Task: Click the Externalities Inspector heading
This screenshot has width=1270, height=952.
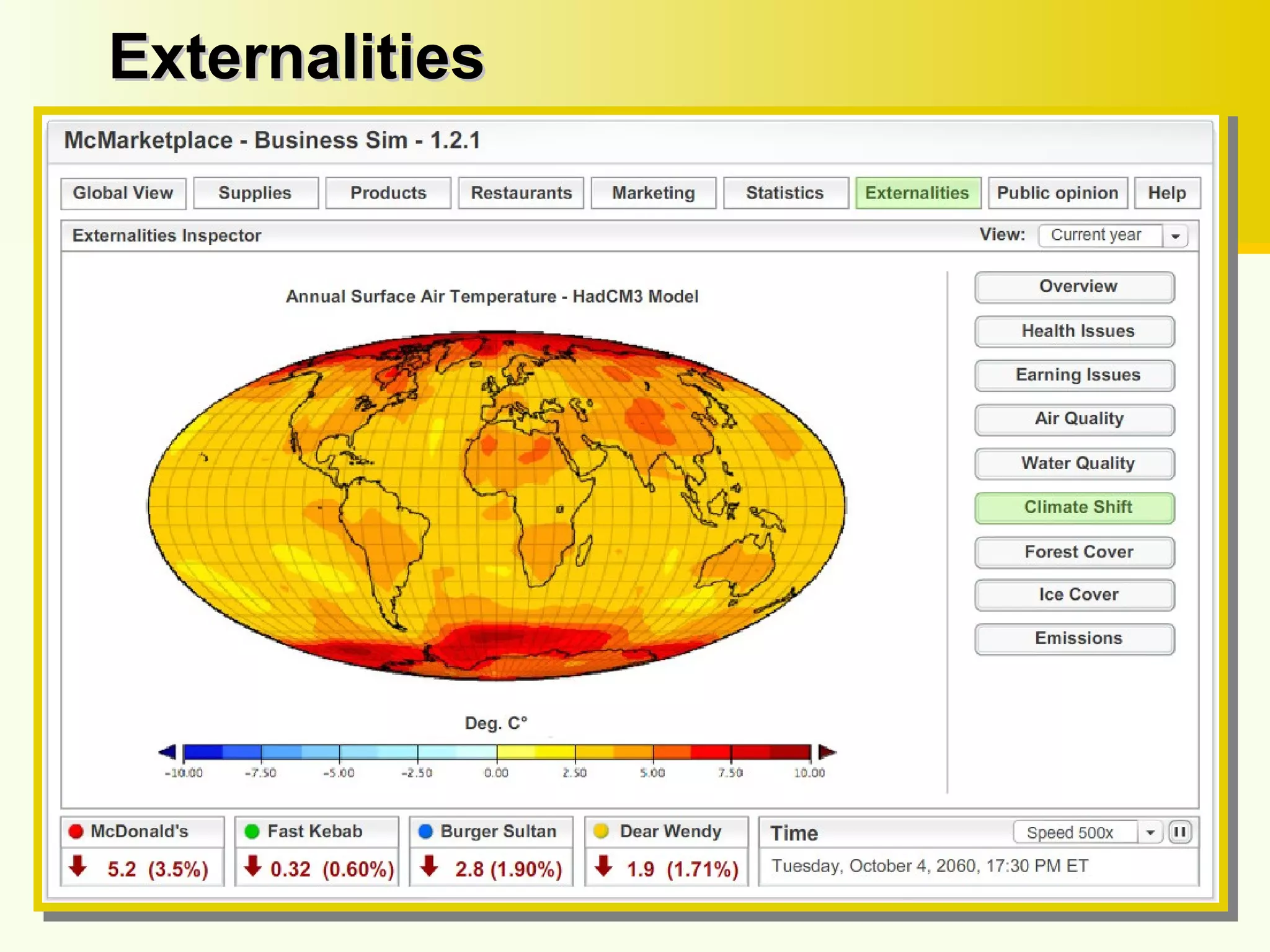Action: pyautogui.click(x=167, y=236)
